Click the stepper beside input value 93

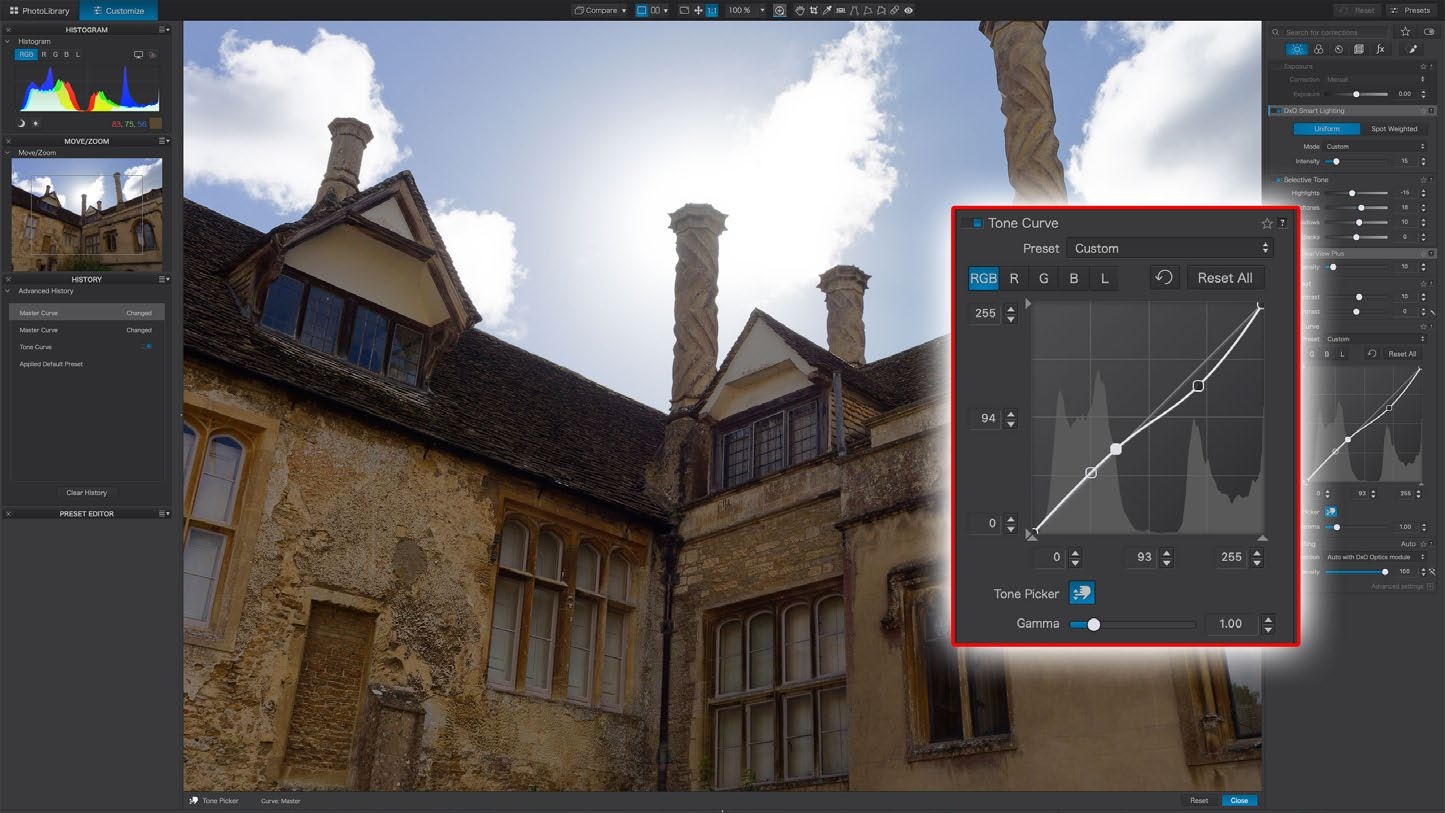tap(1167, 557)
